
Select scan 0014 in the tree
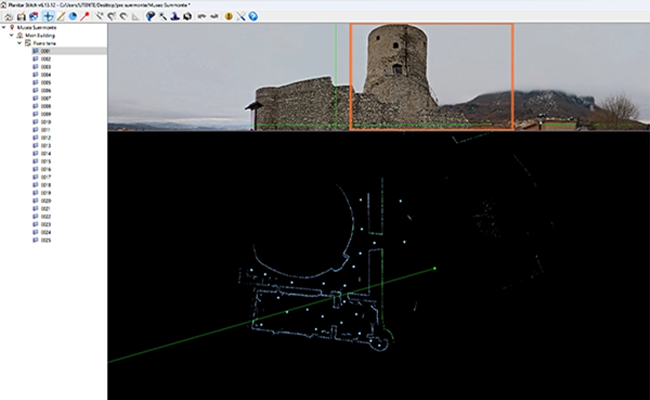46,153
